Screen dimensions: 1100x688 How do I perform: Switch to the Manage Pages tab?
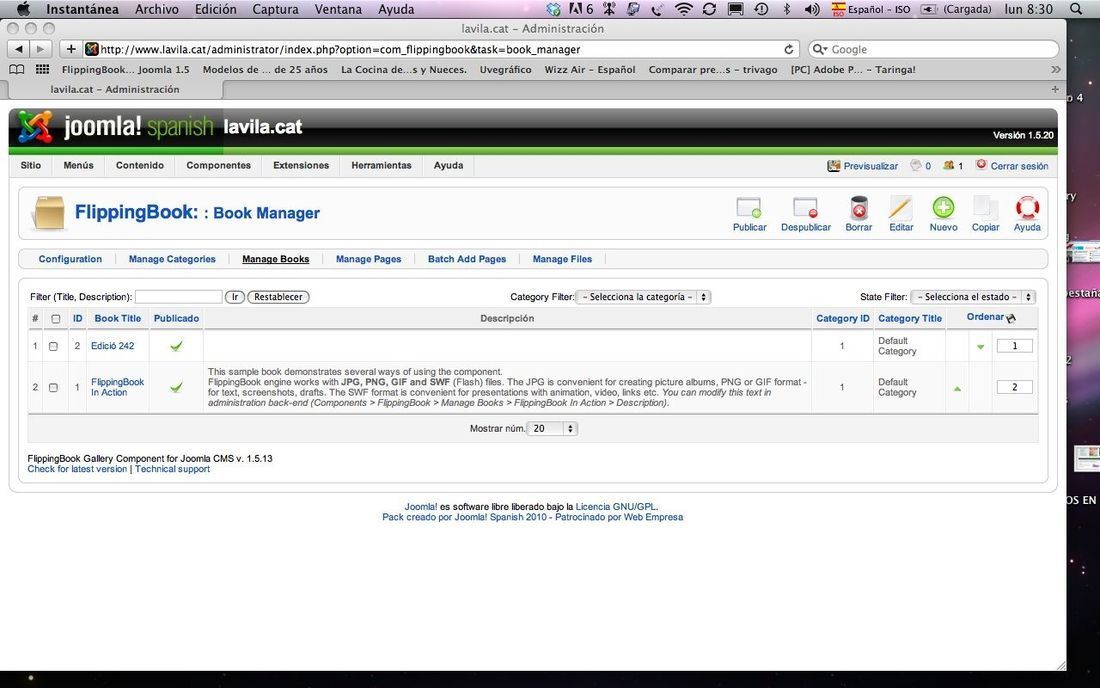pyautogui.click(x=368, y=259)
